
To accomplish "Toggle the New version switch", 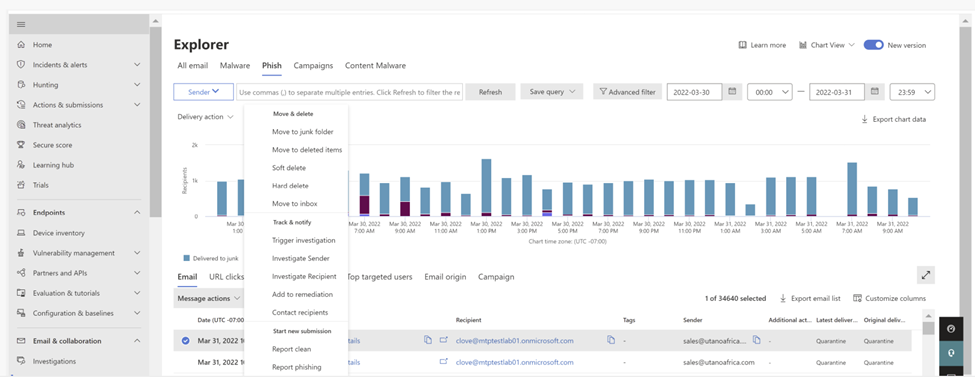I will (x=874, y=45).
